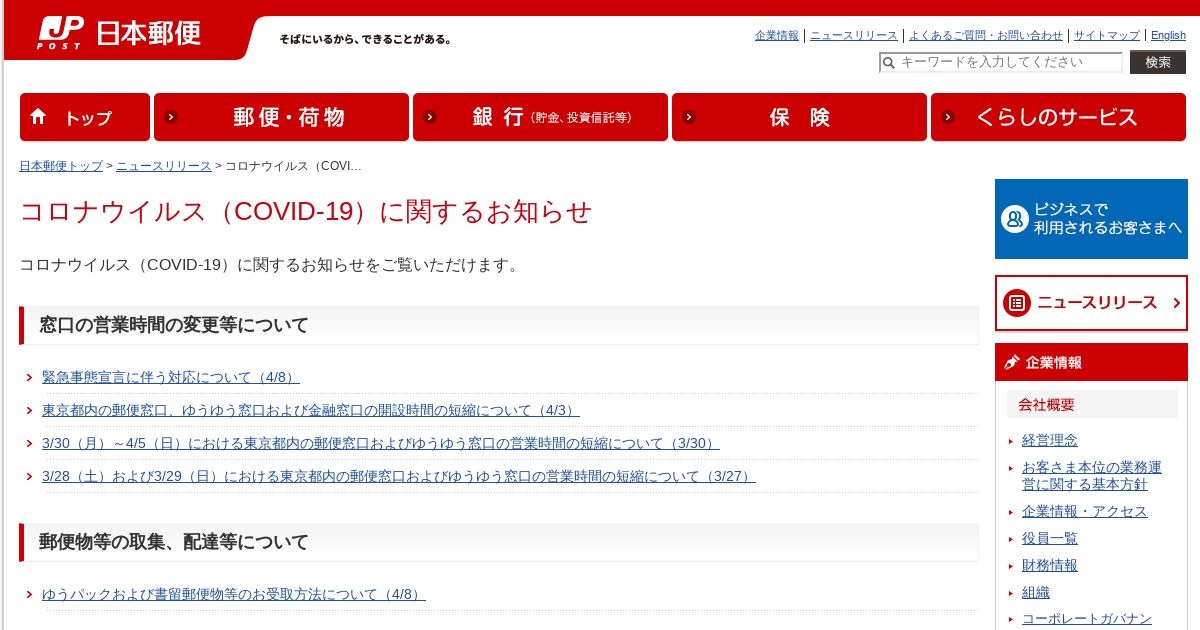Open the 4/3 Tokyo counter hours notice
Viewport: 1200px width, 630px height.
pos(311,410)
